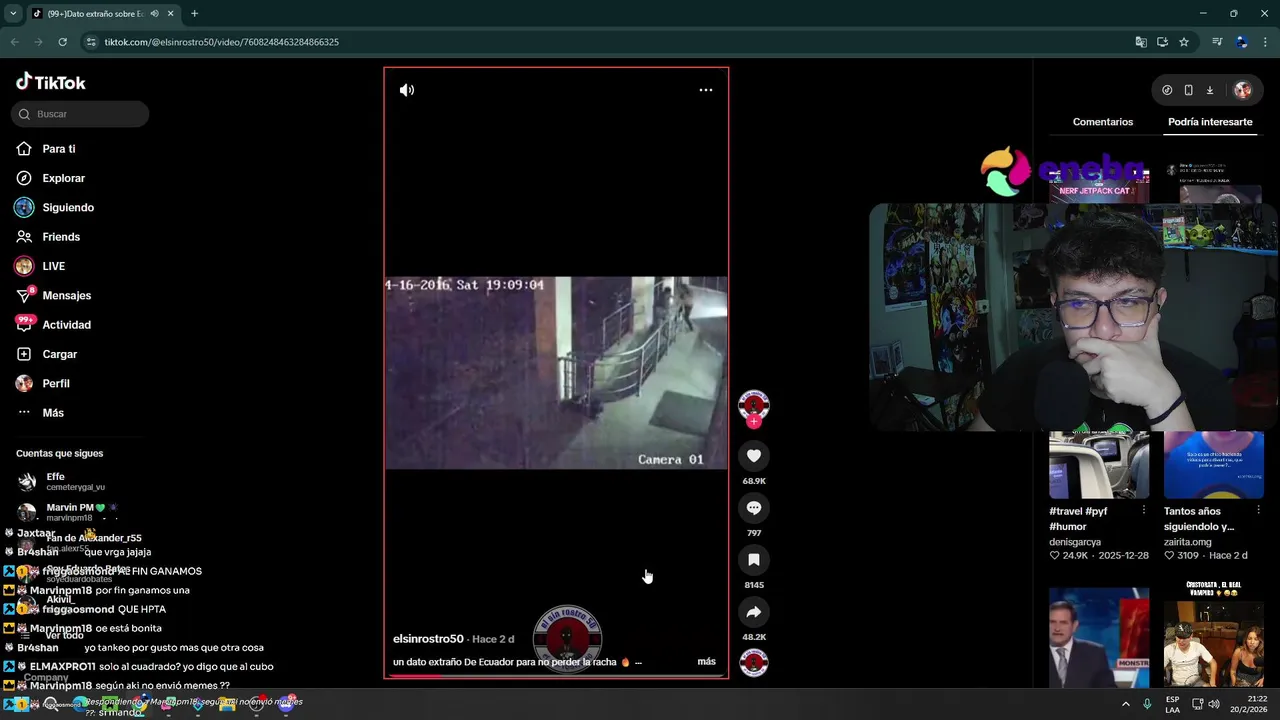
Task: Open Actividad notifications
Action: click(66, 325)
